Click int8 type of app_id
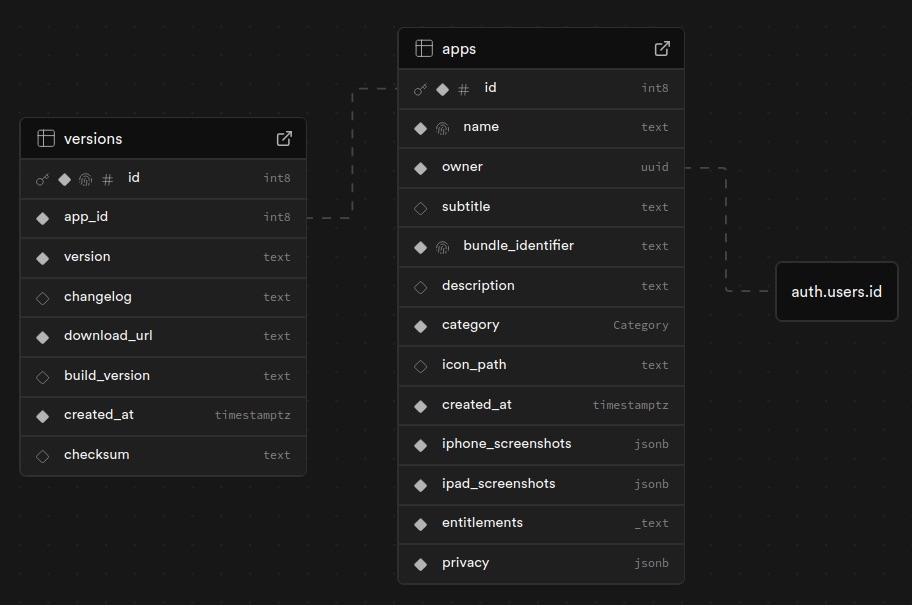This screenshot has width=912, height=605. tap(277, 218)
